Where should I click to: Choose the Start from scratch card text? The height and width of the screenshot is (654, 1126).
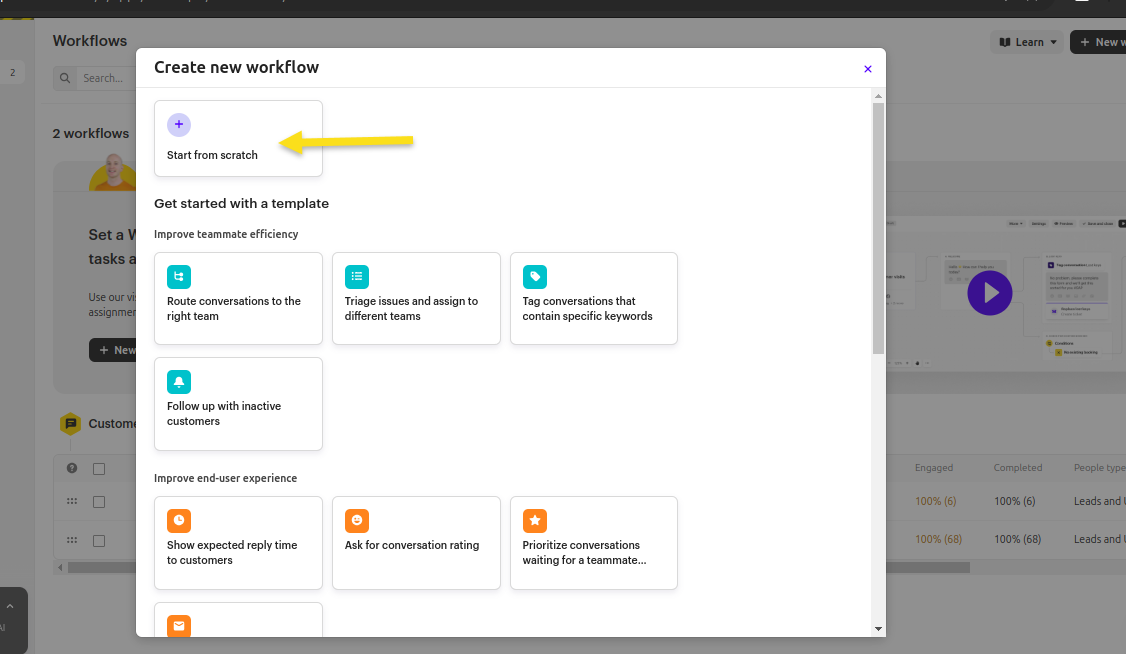(213, 155)
